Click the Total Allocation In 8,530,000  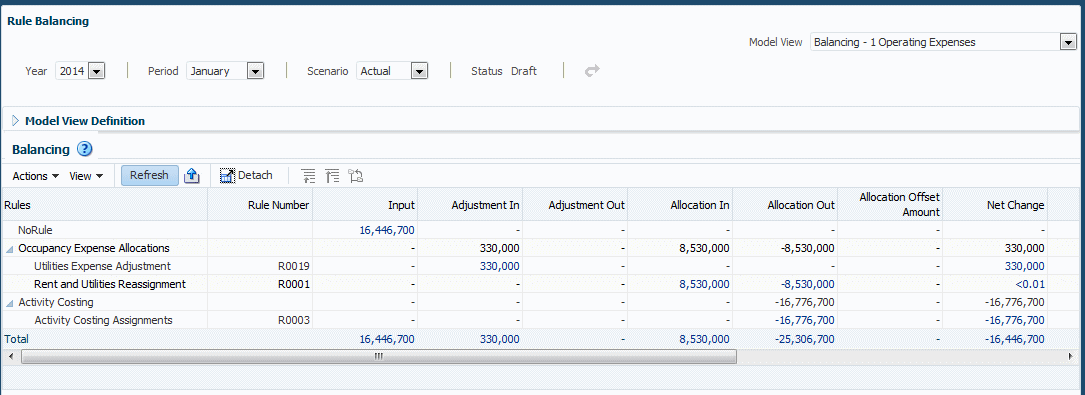click(x=704, y=339)
